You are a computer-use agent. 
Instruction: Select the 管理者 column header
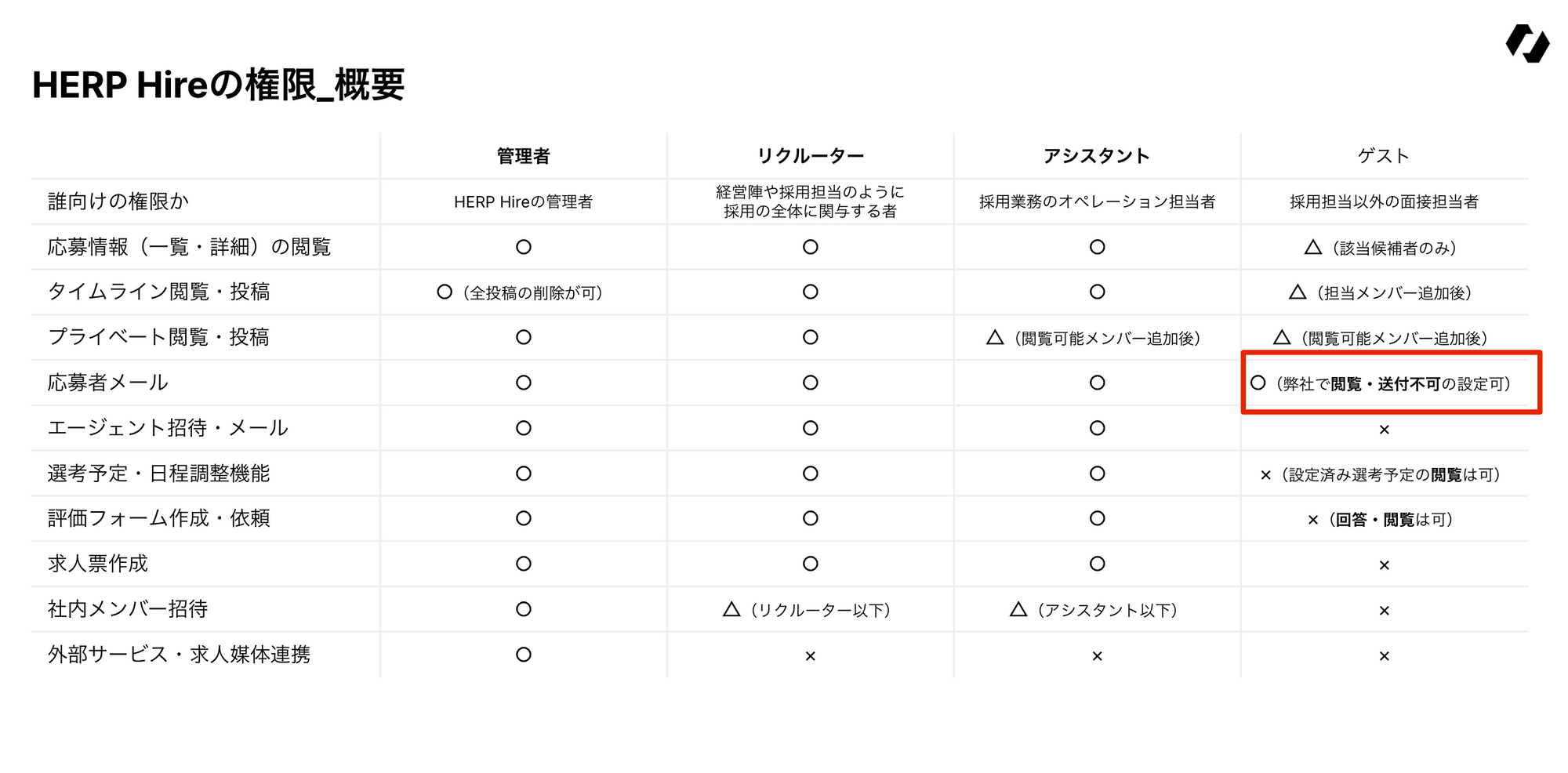(523, 156)
